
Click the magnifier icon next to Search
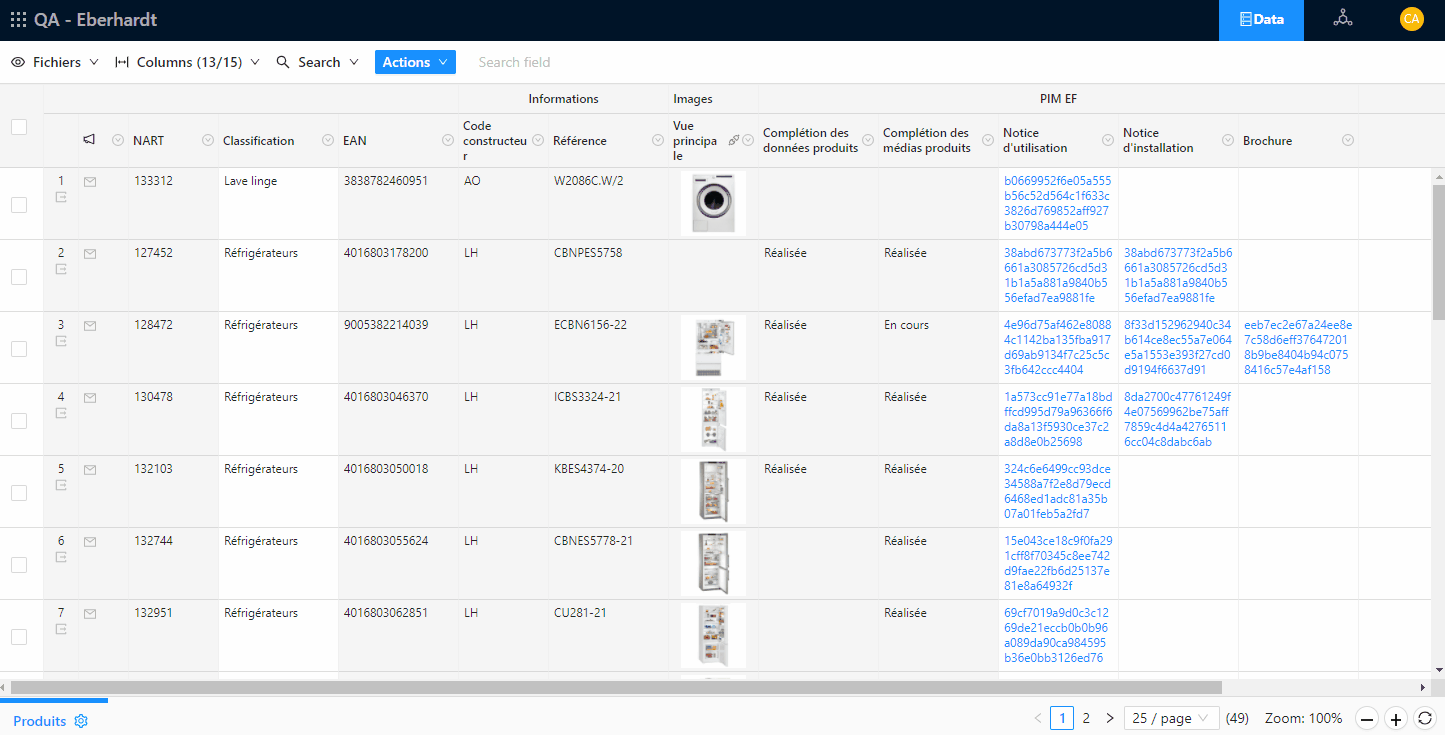coord(281,61)
